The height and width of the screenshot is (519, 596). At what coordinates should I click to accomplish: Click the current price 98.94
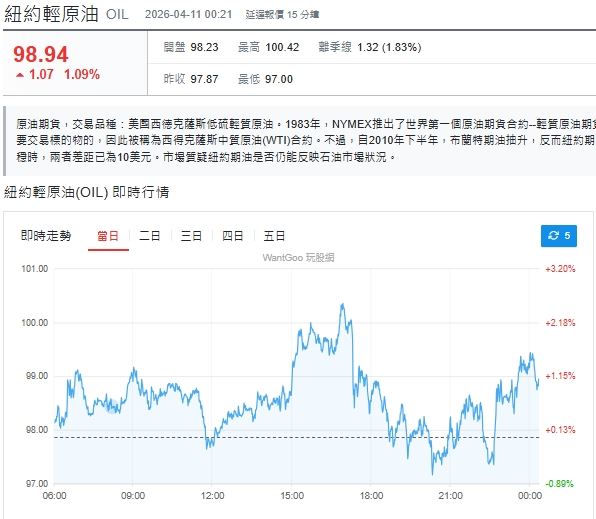[41, 54]
